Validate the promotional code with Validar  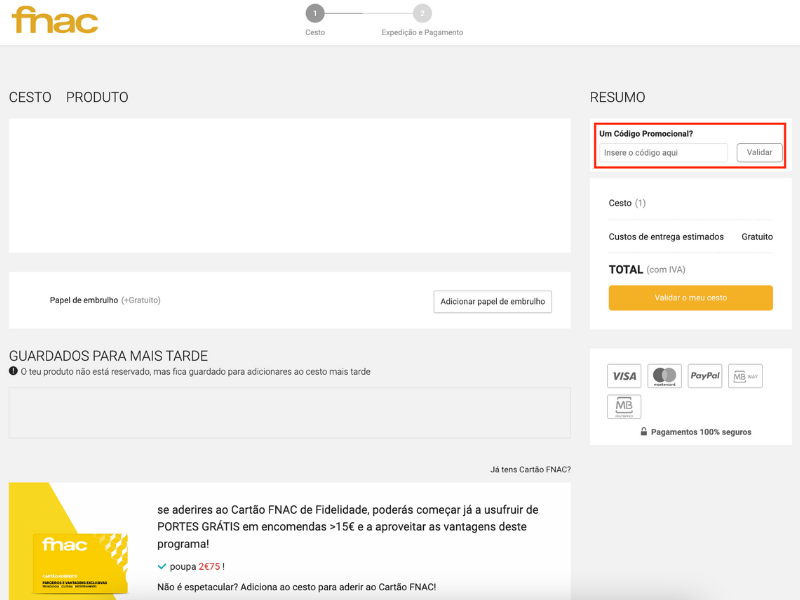(x=759, y=153)
